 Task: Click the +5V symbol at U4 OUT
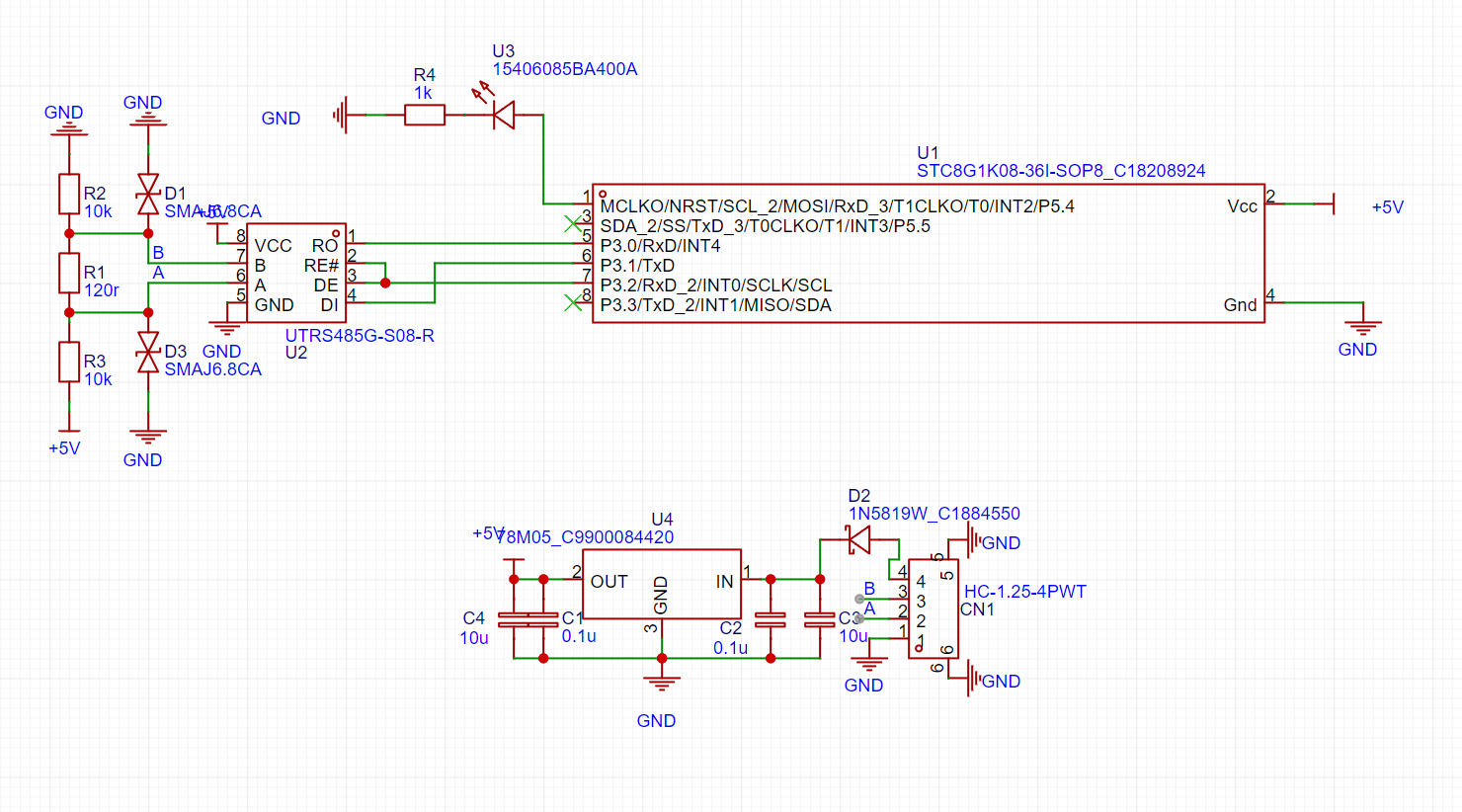514,561
